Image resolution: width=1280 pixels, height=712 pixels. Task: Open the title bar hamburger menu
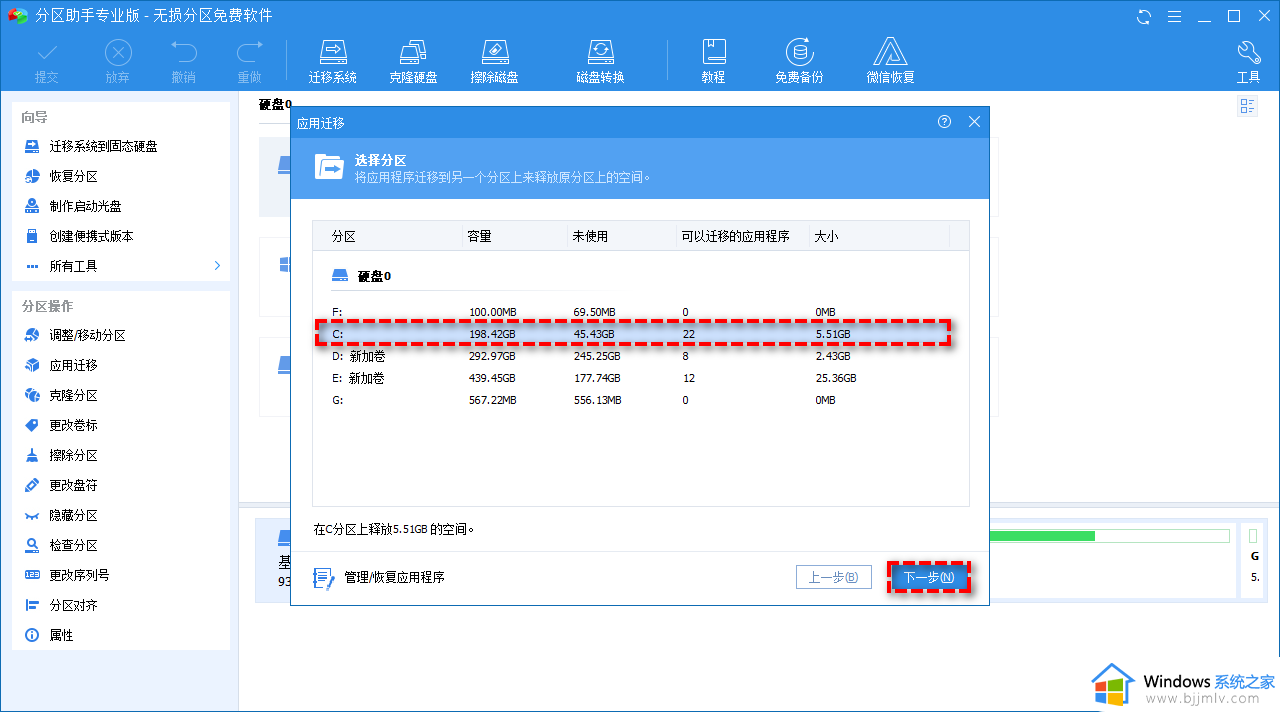point(1174,16)
